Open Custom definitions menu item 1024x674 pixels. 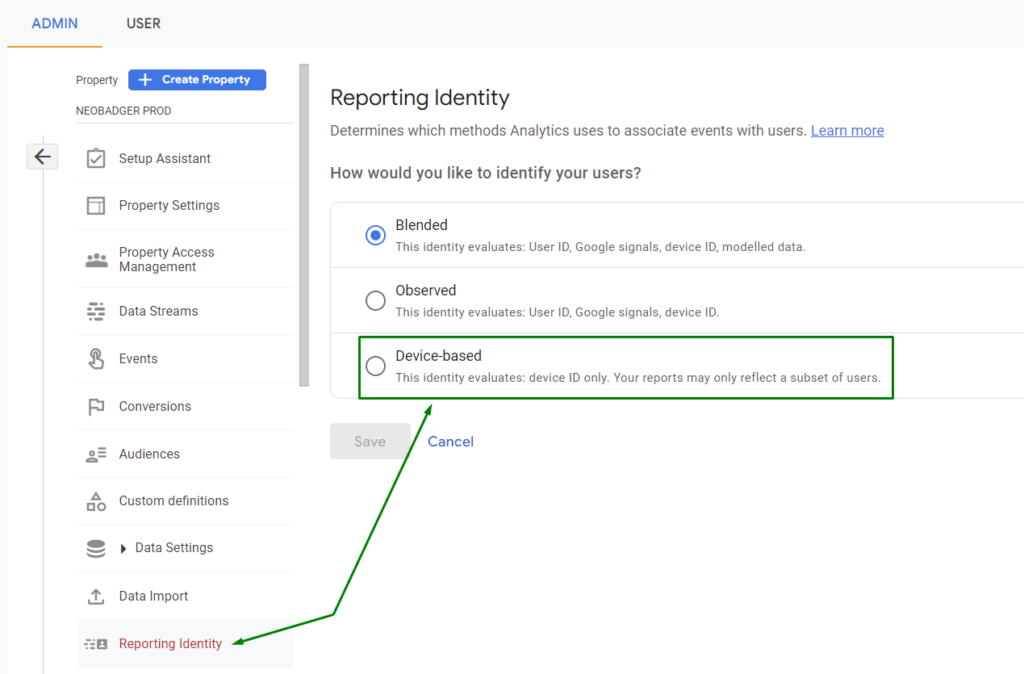pos(185,501)
